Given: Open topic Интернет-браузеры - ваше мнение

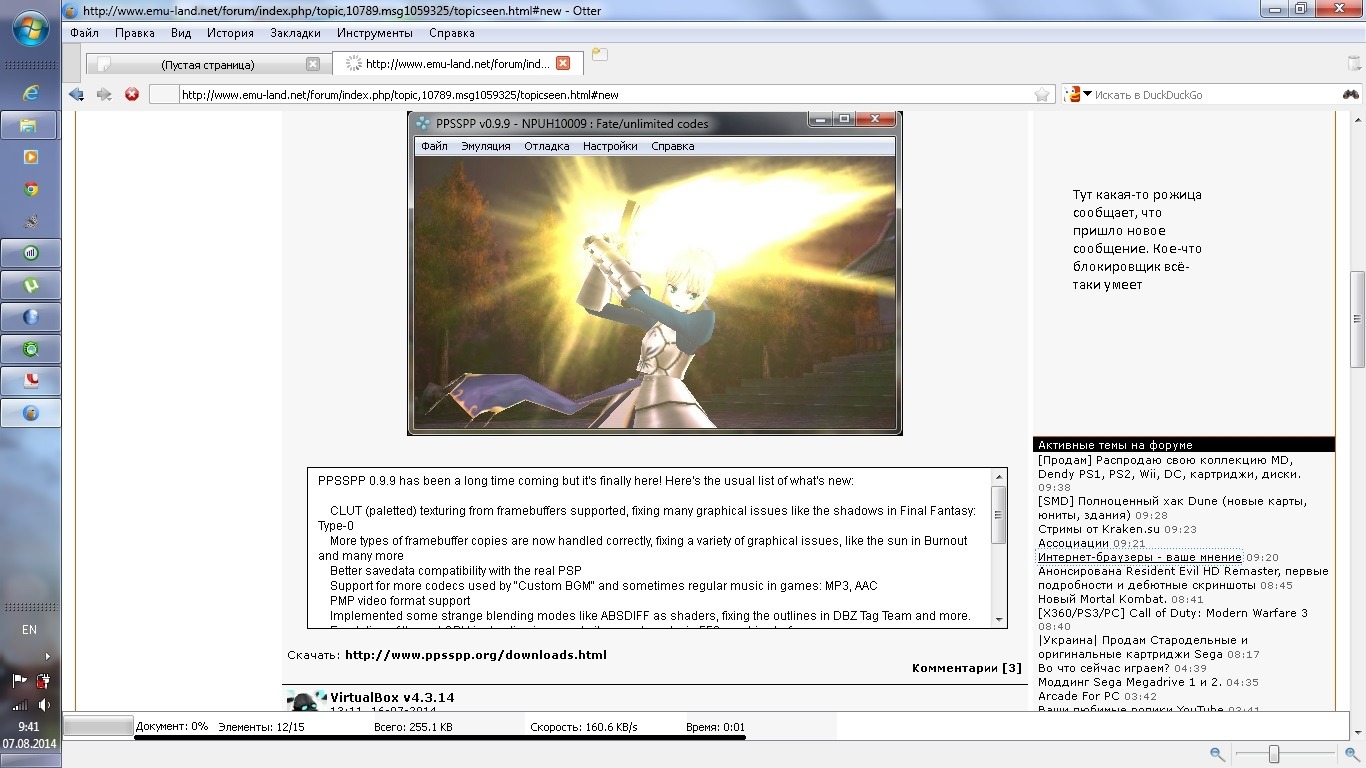Looking at the screenshot, I should pyautogui.click(x=1140, y=557).
